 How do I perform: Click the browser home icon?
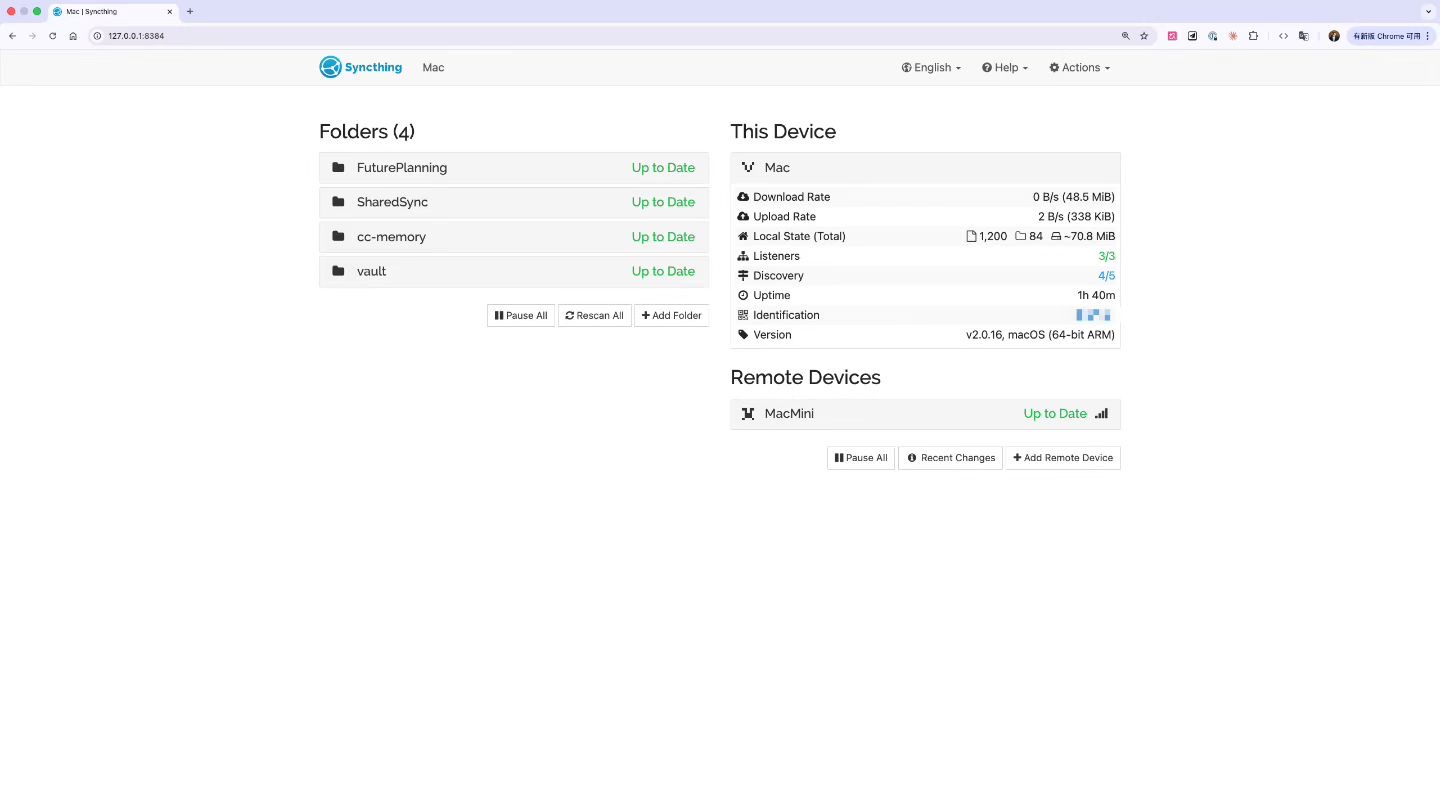point(73,36)
